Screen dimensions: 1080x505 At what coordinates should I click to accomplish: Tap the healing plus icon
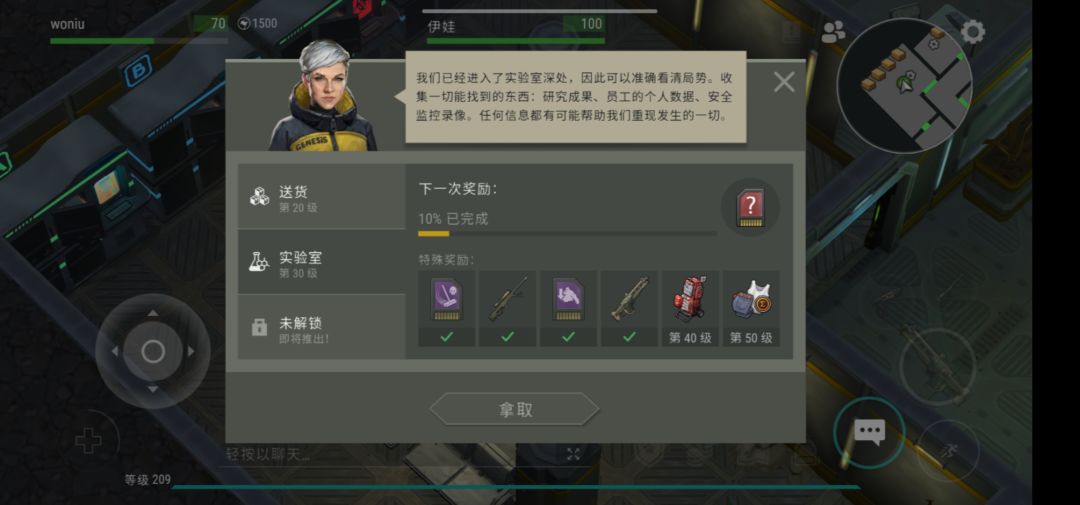tap(89, 440)
